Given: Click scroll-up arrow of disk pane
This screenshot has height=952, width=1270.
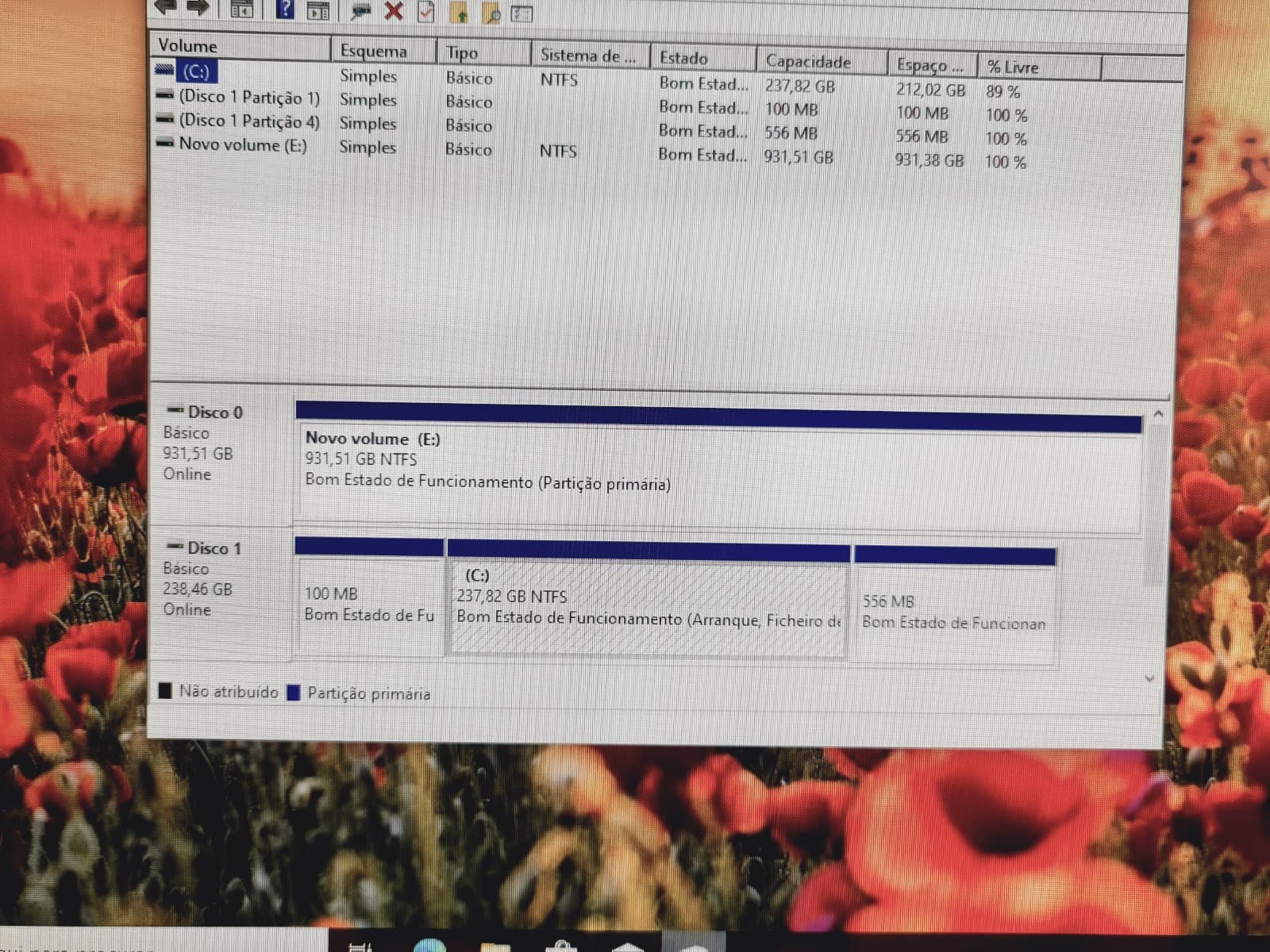Looking at the screenshot, I should pyautogui.click(x=1158, y=413).
